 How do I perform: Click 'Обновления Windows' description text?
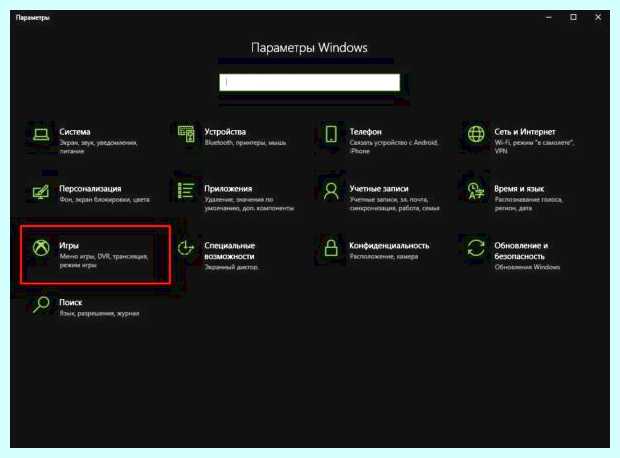527,267
